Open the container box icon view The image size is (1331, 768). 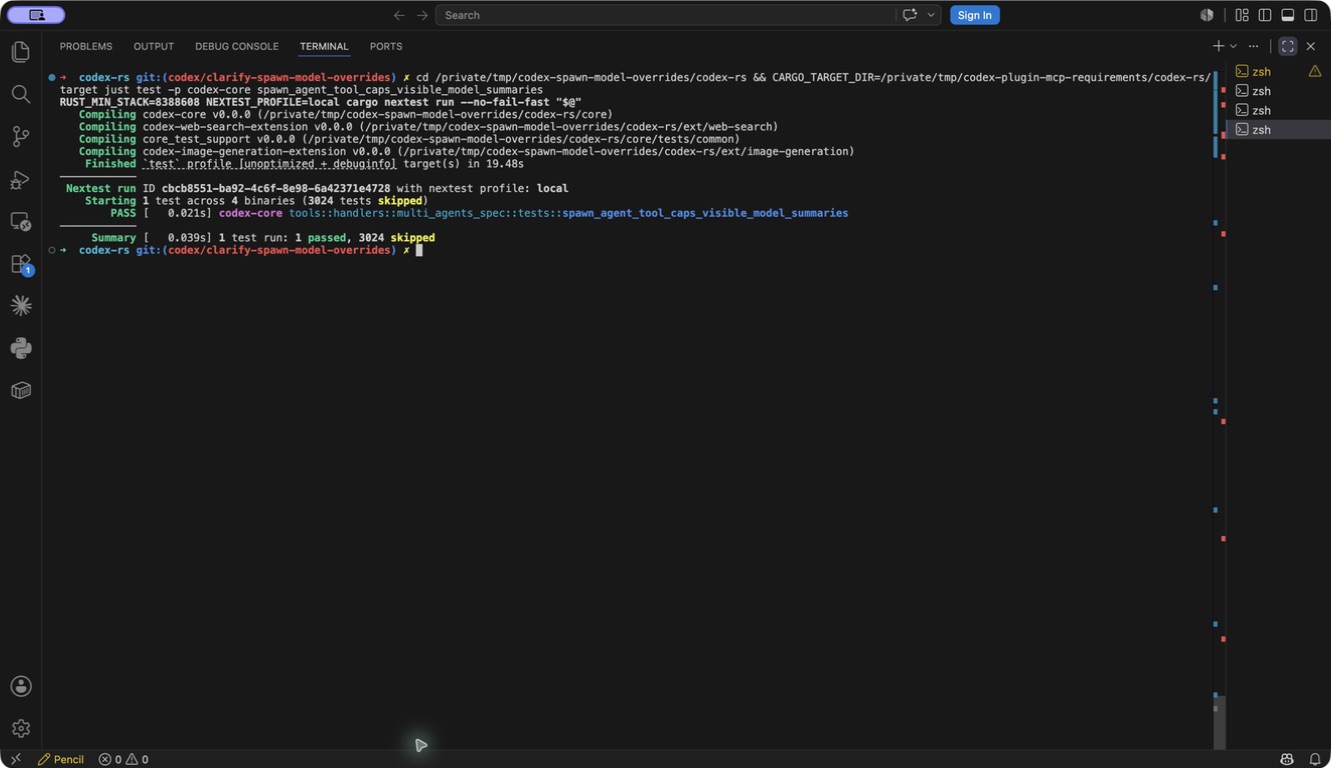click(x=20, y=390)
